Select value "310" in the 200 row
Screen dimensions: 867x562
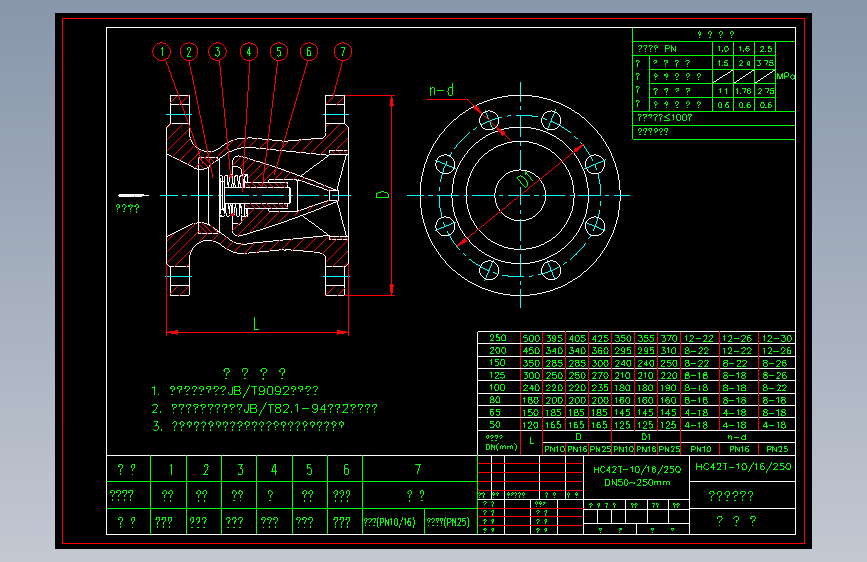668,351
